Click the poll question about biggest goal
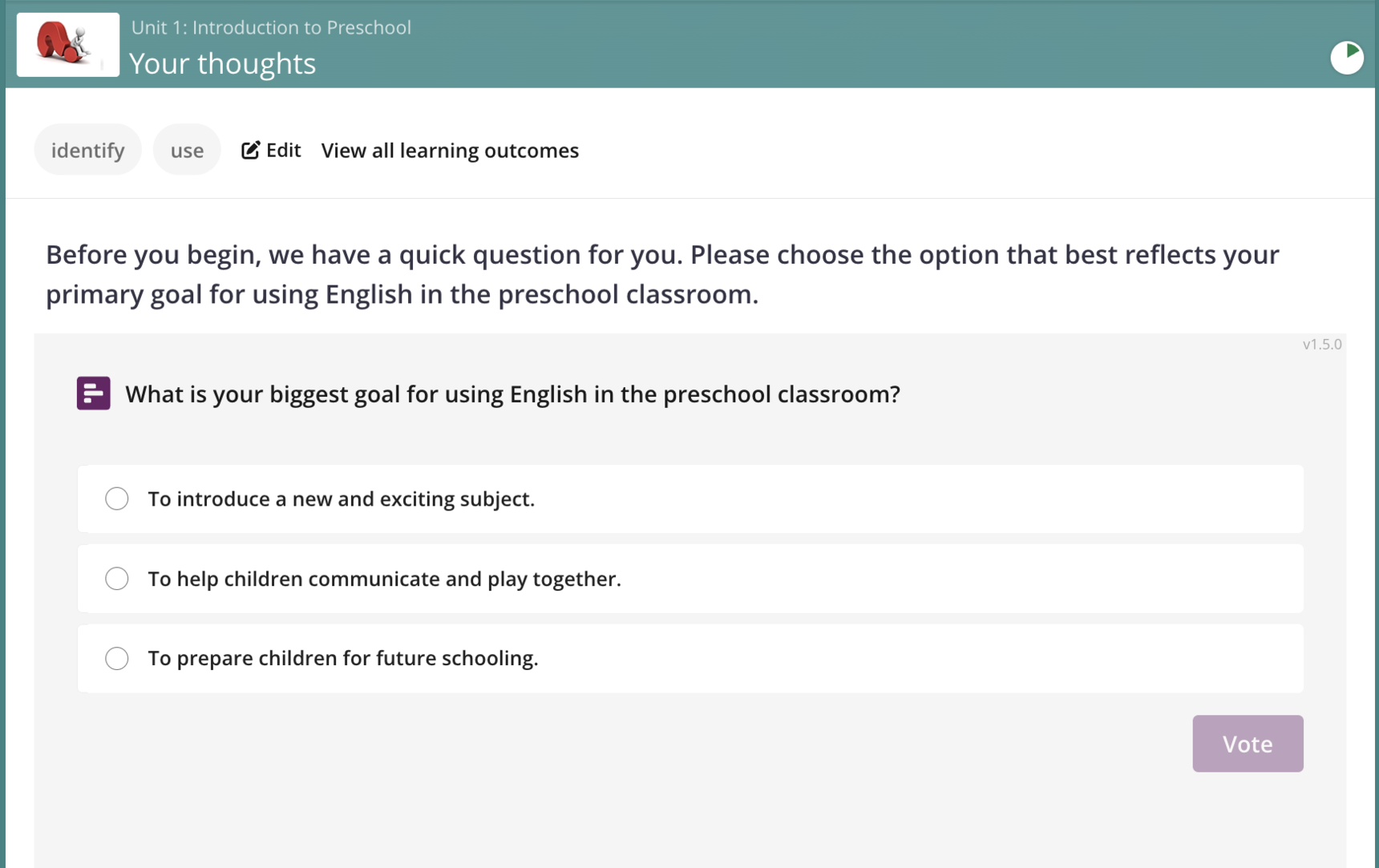 click(x=512, y=394)
